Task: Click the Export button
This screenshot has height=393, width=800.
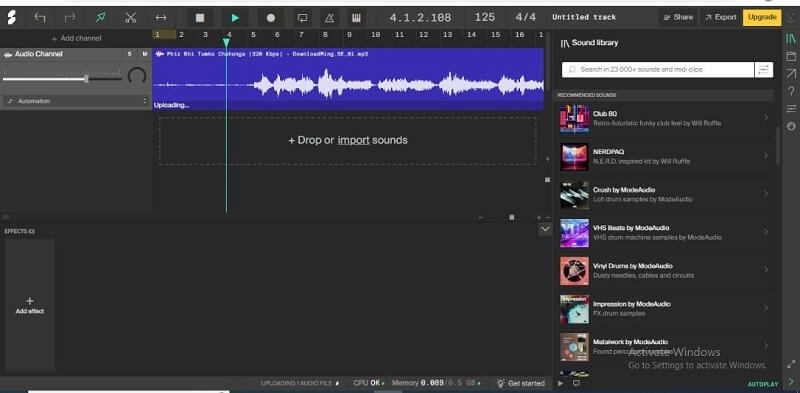Action: (x=720, y=17)
